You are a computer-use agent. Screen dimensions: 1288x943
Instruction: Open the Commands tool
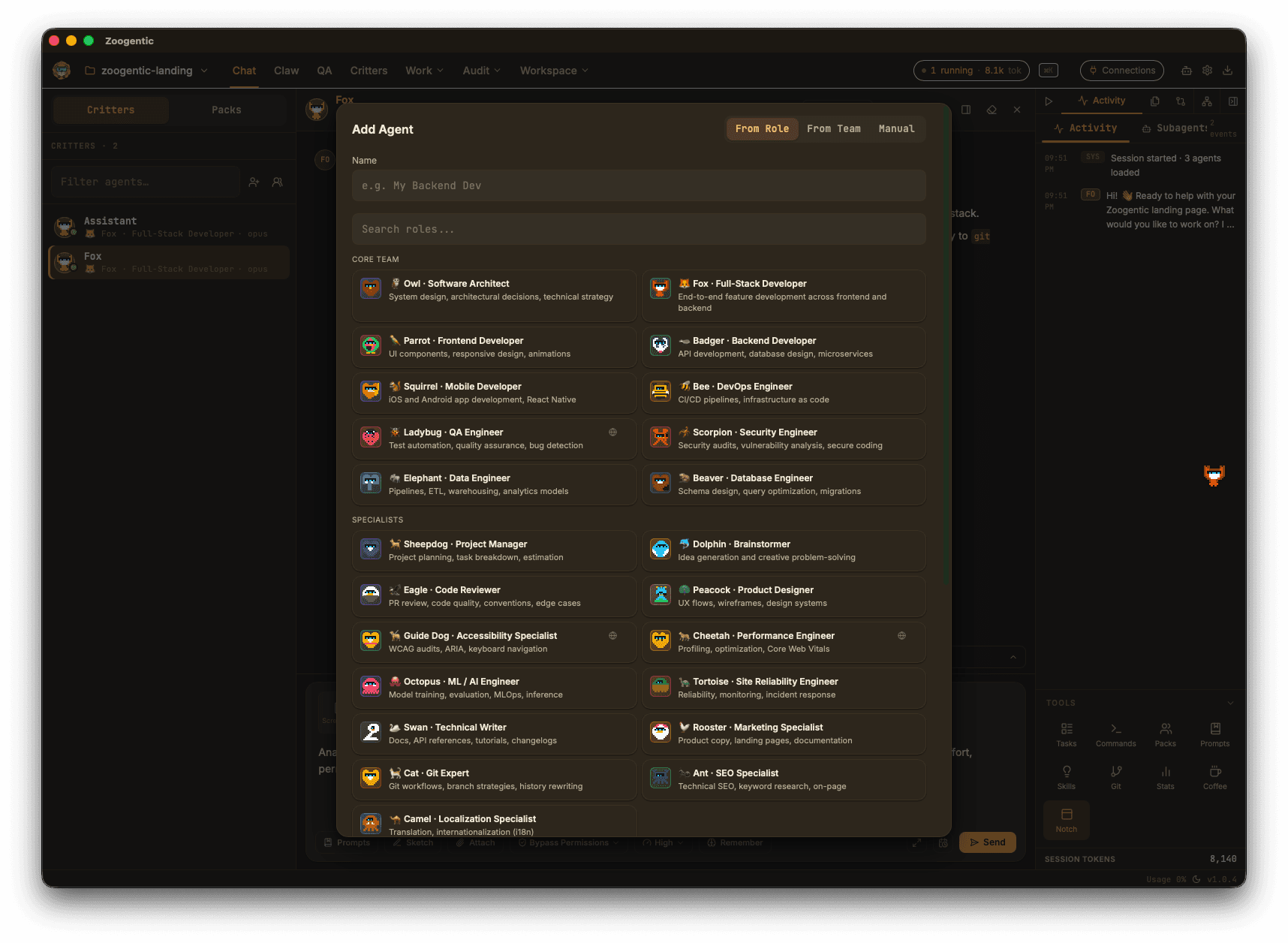pyautogui.click(x=1116, y=734)
